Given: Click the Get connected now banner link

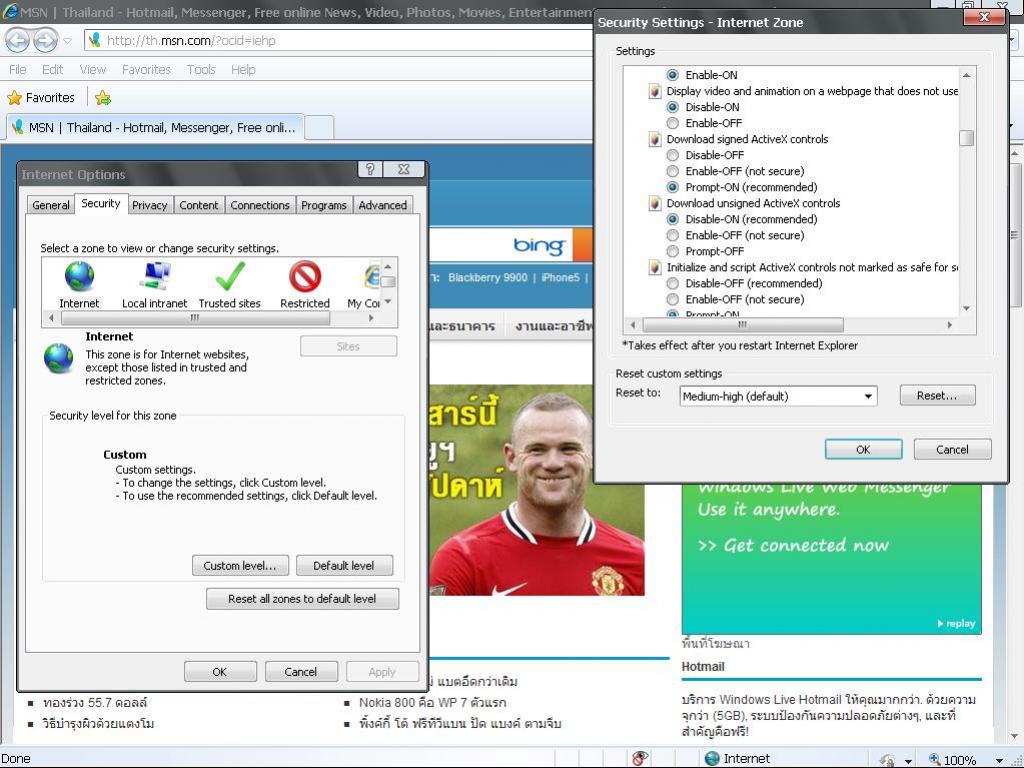Looking at the screenshot, I should pos(793,545).
